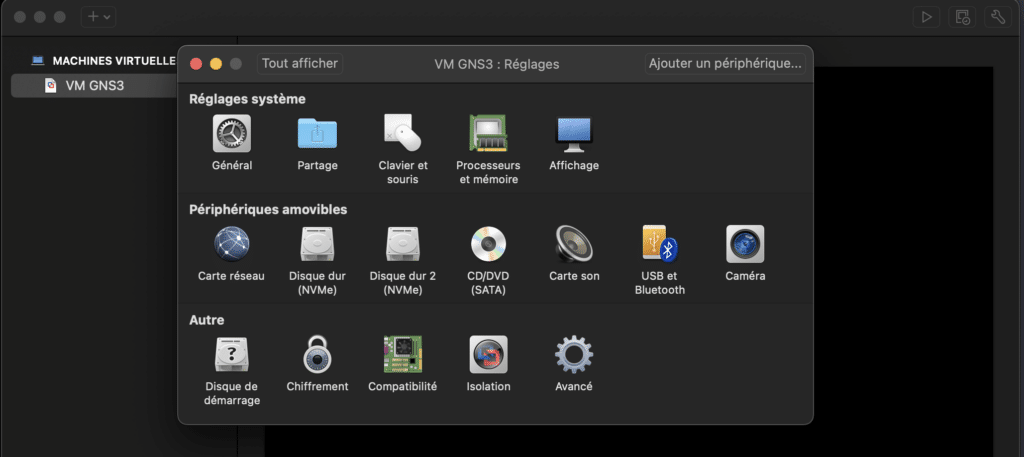Open Compatibilité settings

(402, 355)
